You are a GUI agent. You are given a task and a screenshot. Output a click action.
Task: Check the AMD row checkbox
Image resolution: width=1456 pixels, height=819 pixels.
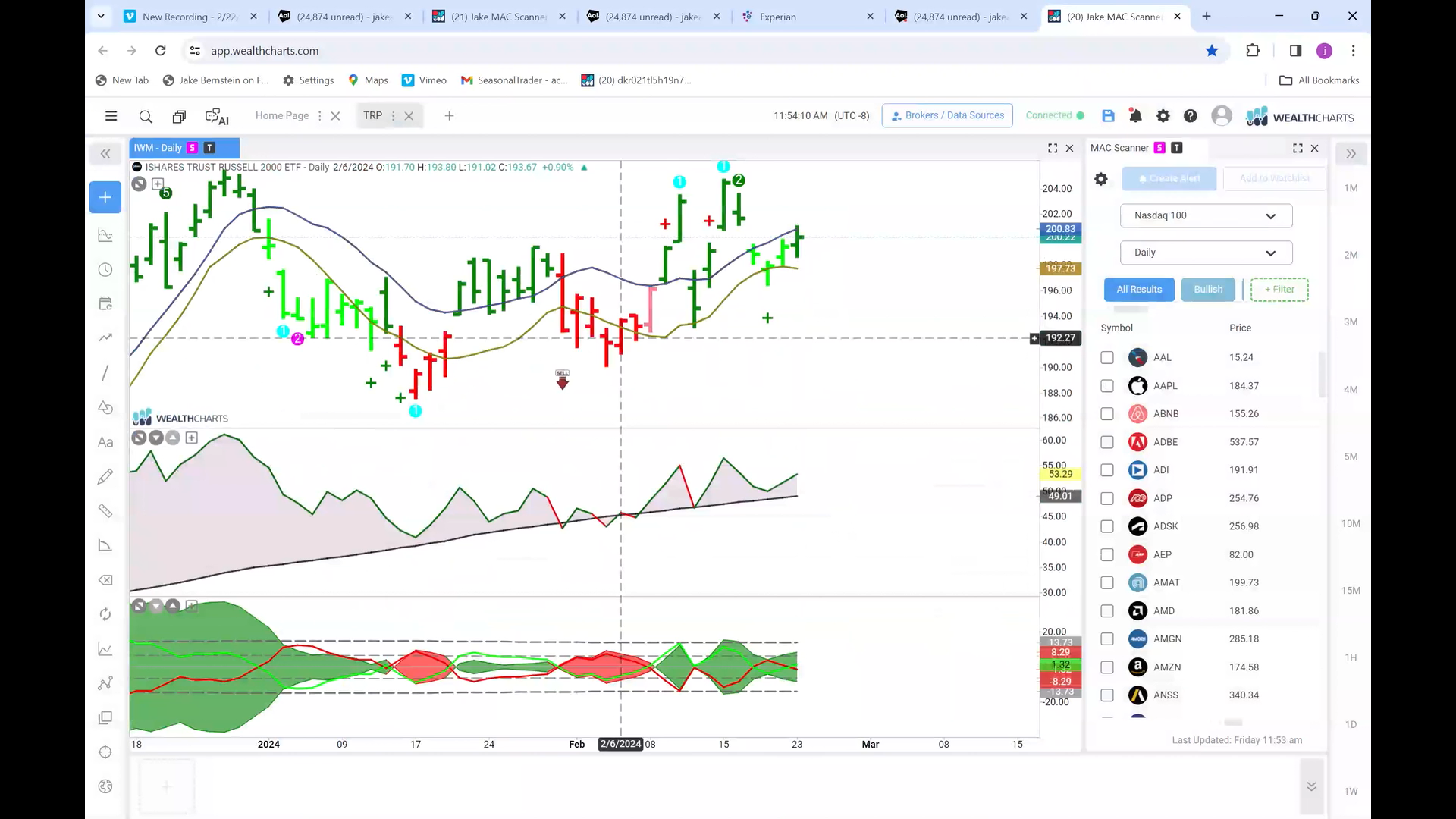(1107, 611)
